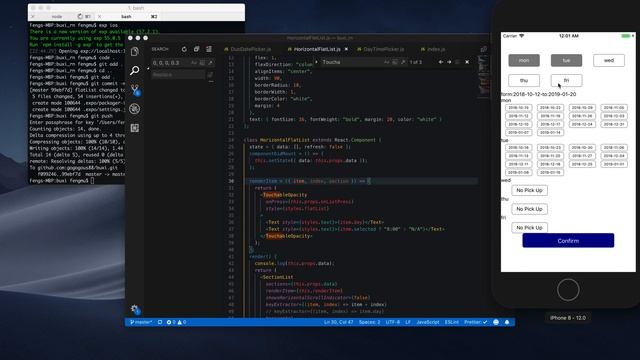Toggle the thu day button in simulator
This screenshot has width=640, height=360.
click(x=524, y=80)
